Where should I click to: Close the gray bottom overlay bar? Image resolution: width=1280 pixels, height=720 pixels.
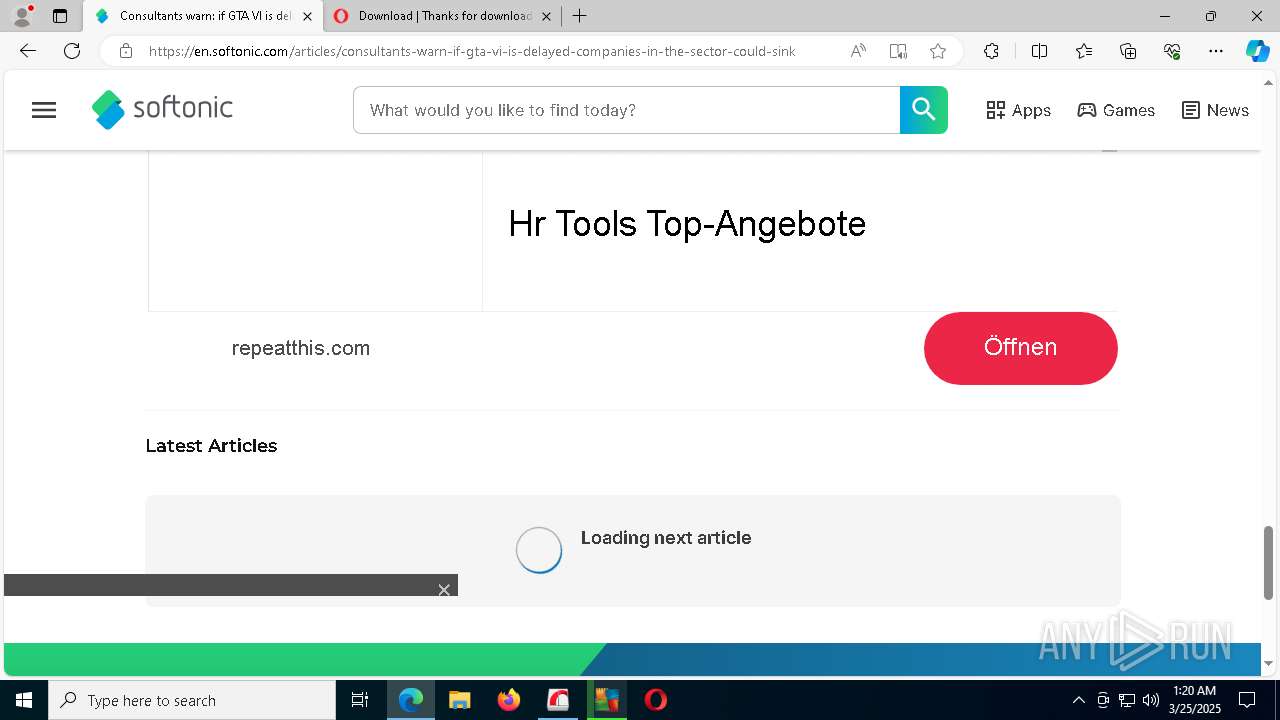click(444, 590)
